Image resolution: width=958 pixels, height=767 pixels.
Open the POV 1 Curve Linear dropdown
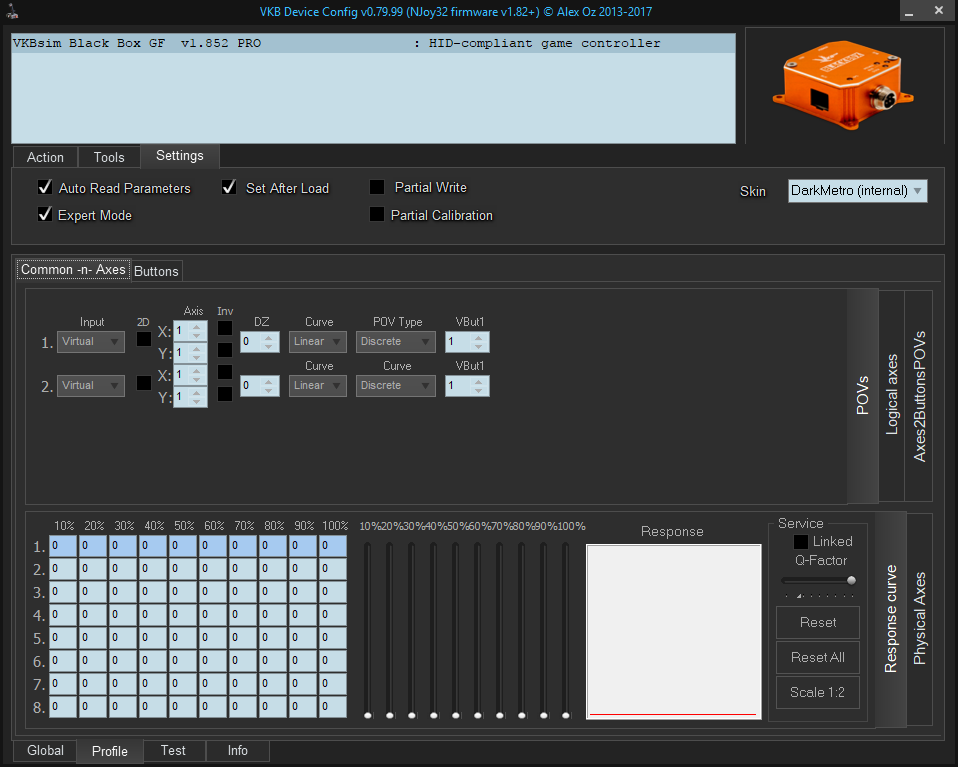point(318,342)
